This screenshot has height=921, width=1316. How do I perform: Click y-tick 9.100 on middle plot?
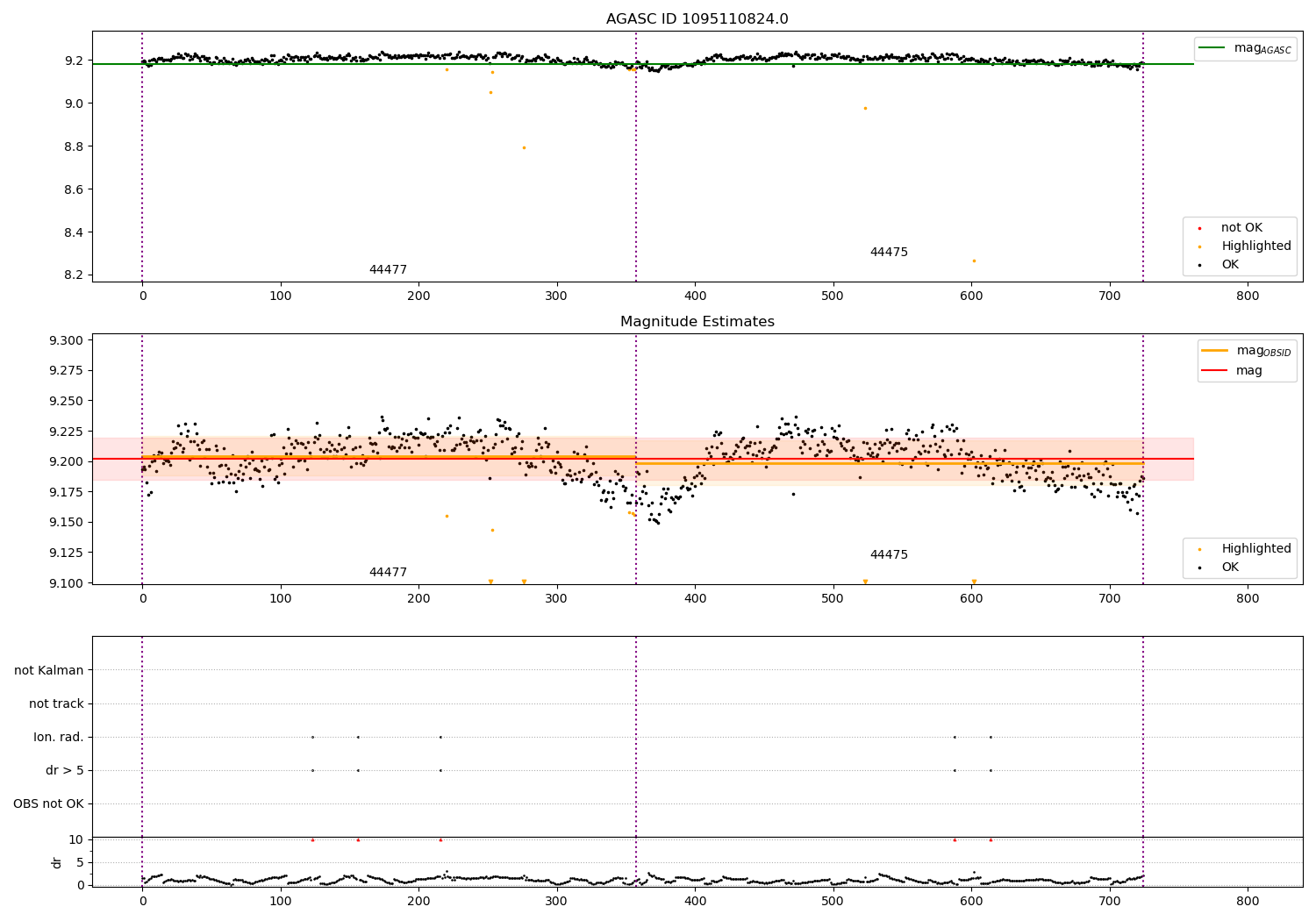click(67, 583)
